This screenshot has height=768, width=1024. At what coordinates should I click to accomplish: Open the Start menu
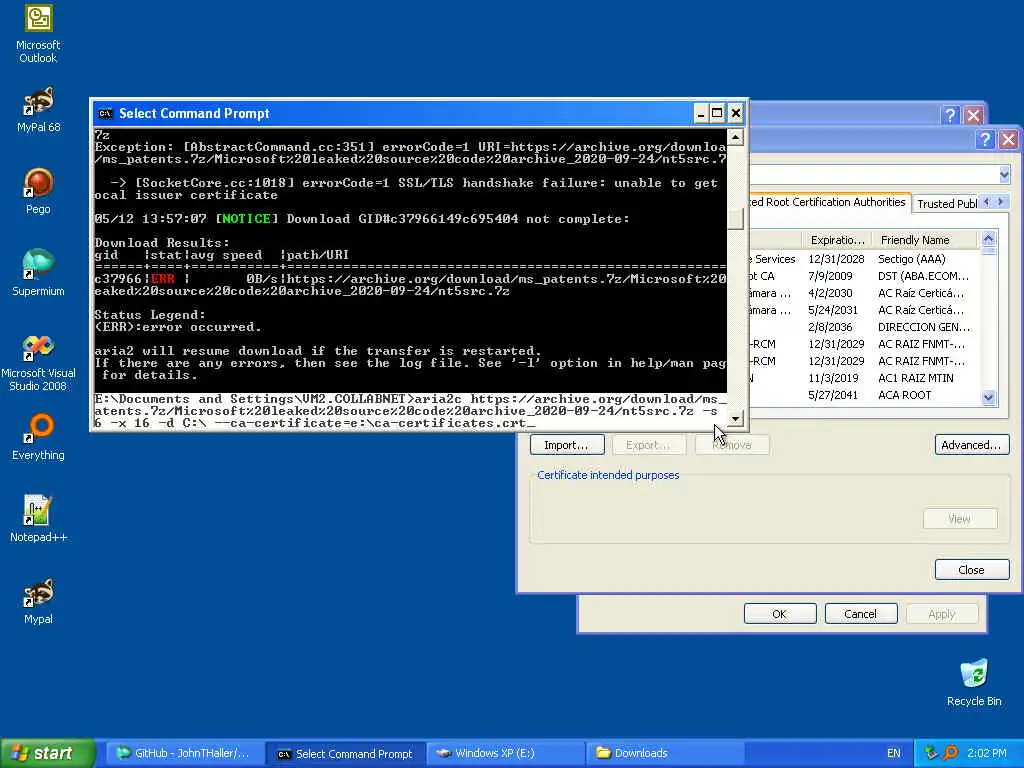(x=47, y=753)
